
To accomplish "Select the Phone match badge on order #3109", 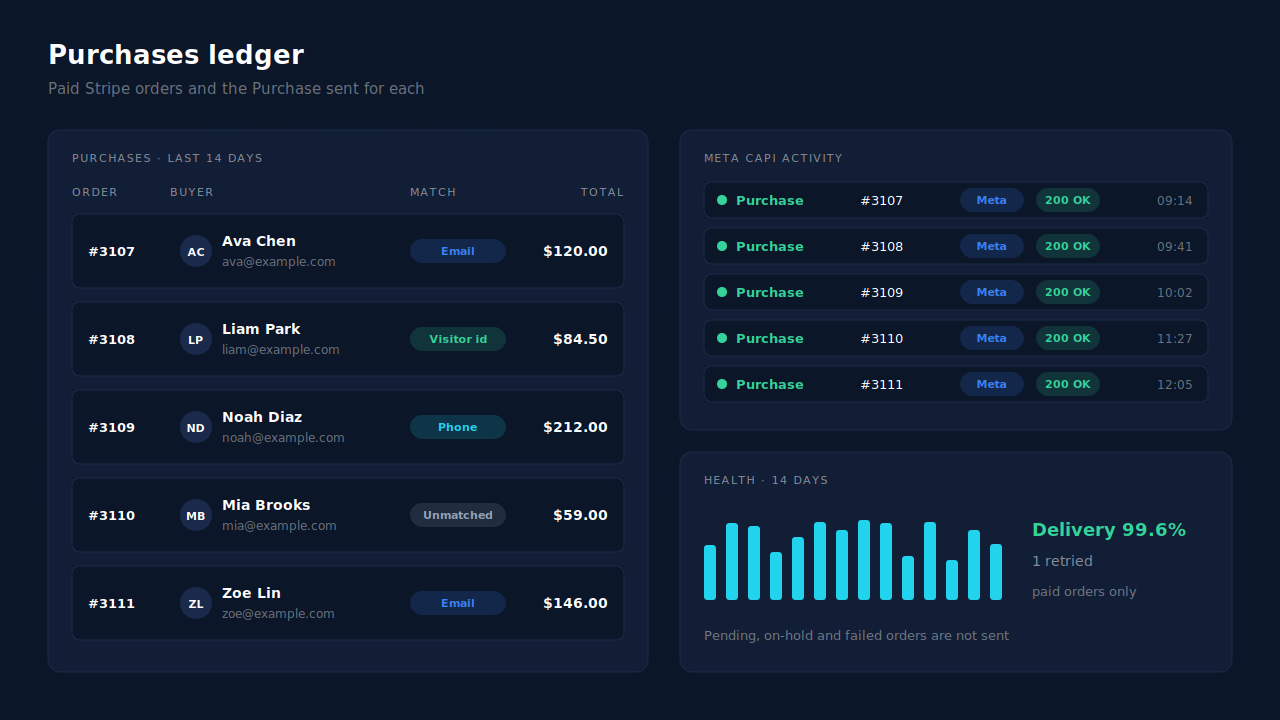I will (x=458, y=427).
